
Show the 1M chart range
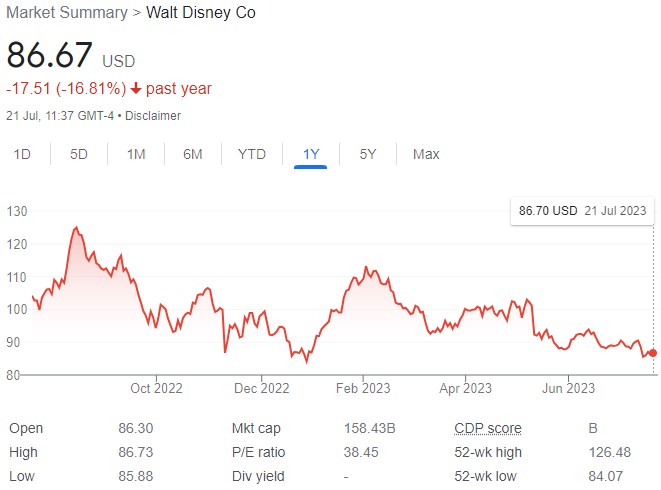(x=136, y=154)
